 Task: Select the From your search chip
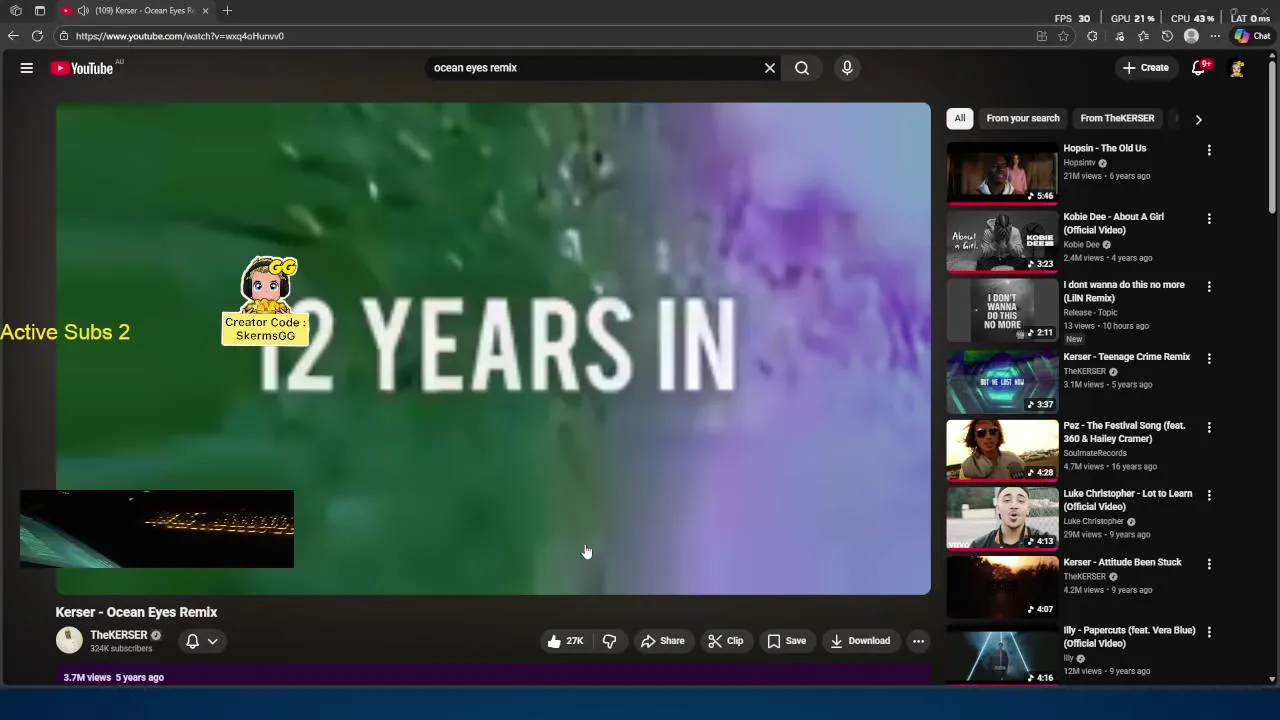pyautogui.click(x=1023, y=118)
